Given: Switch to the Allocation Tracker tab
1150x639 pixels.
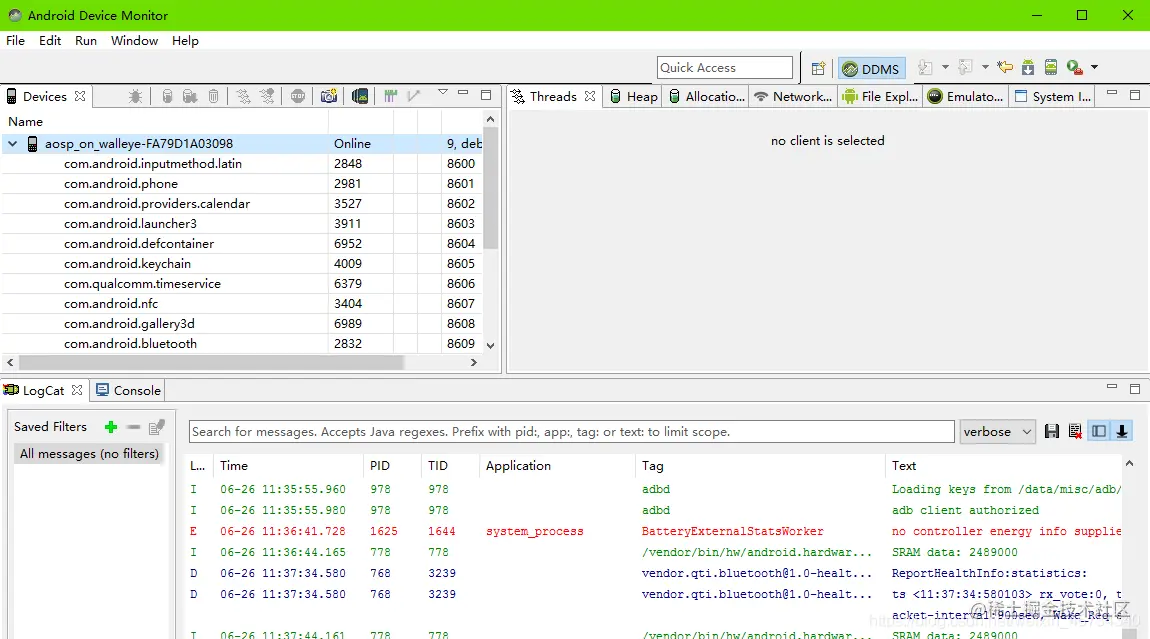Looking at the screenshot, I should 707,96.
